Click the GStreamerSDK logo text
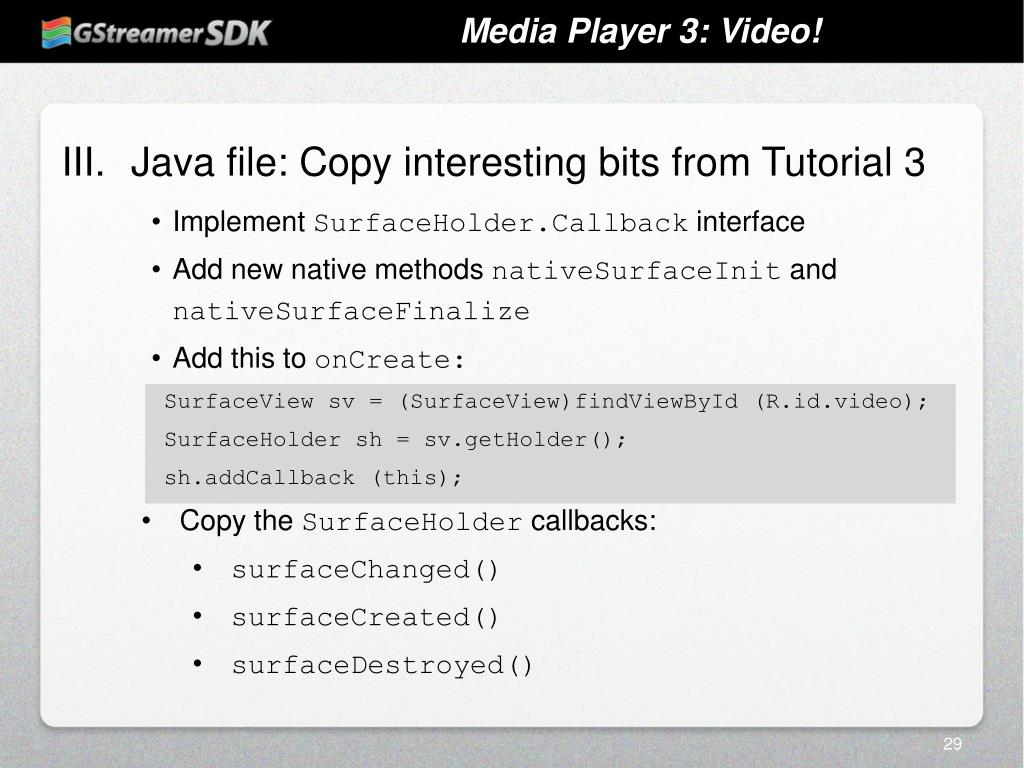The height and width of the screenshot is (768, 1024). pos(172,33)
